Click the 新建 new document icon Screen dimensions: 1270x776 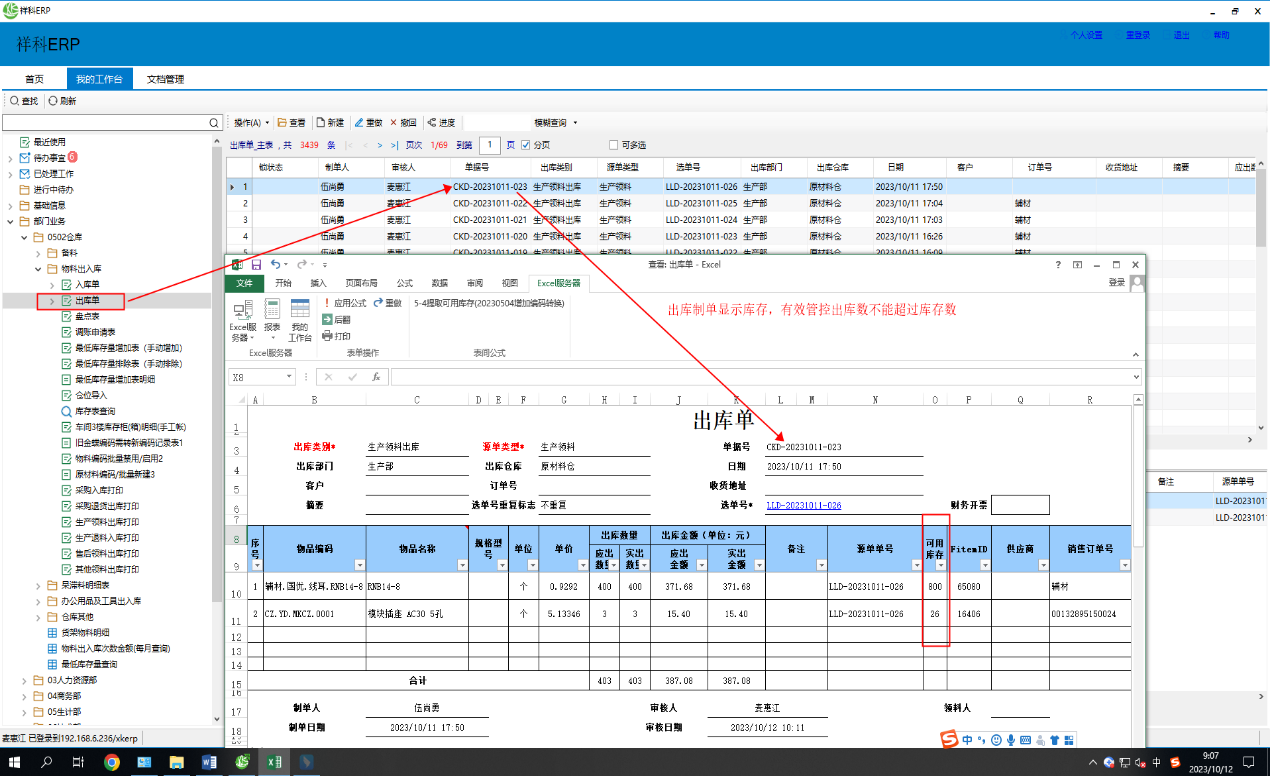[321, 122]
